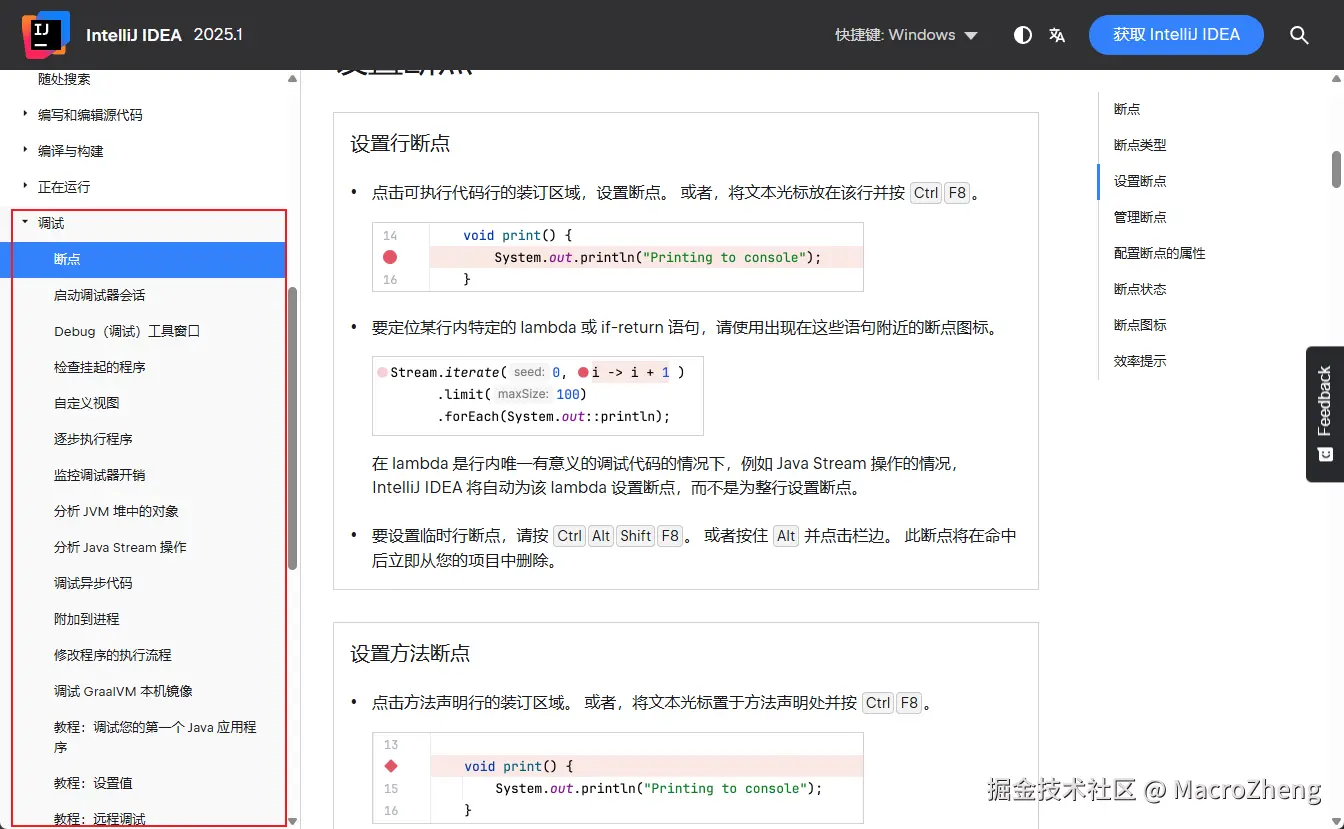Screen dimensions: 1344x829
Task: Open 教程：调试您的第一个 Java 应用程序
Action: tap(155, 737)
